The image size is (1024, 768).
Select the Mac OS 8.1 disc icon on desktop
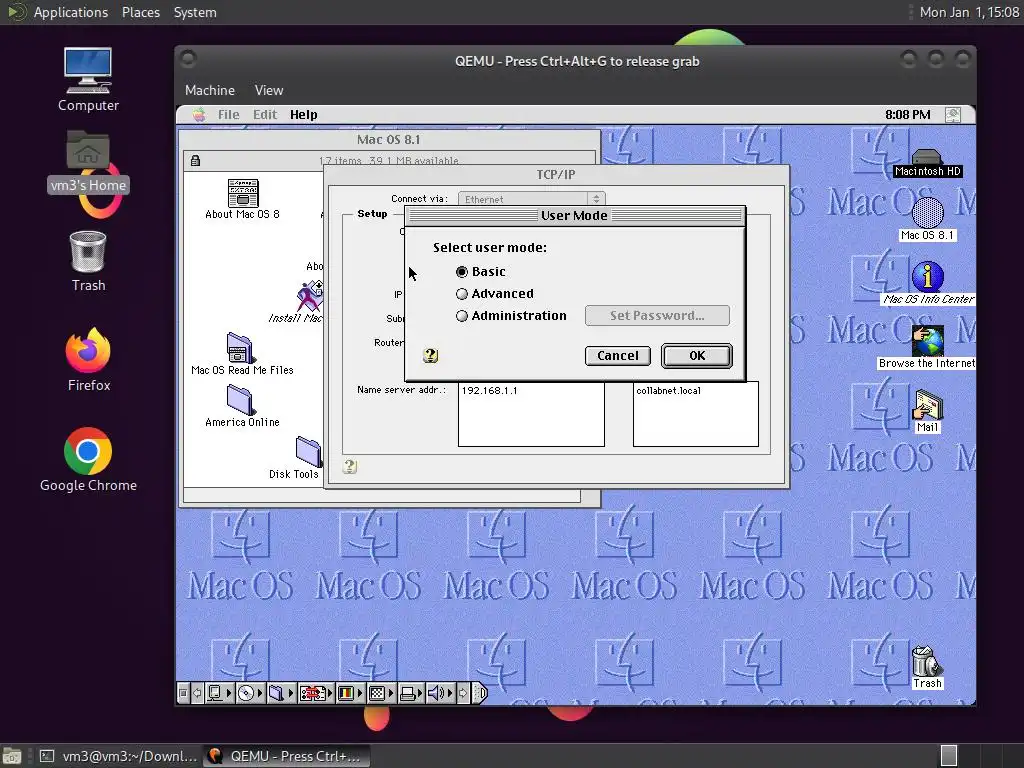point(927,219)
